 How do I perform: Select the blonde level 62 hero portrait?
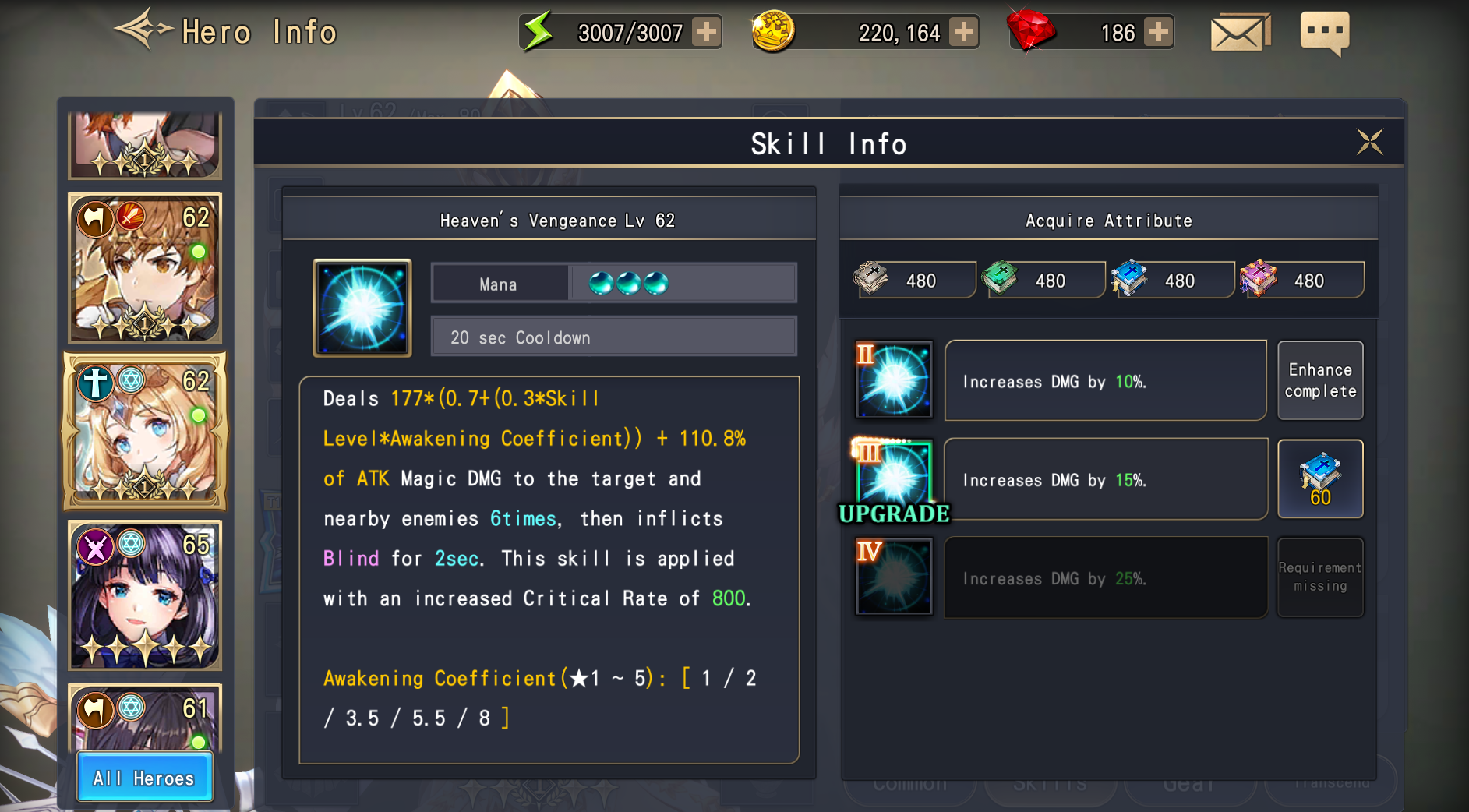[145, 431]
